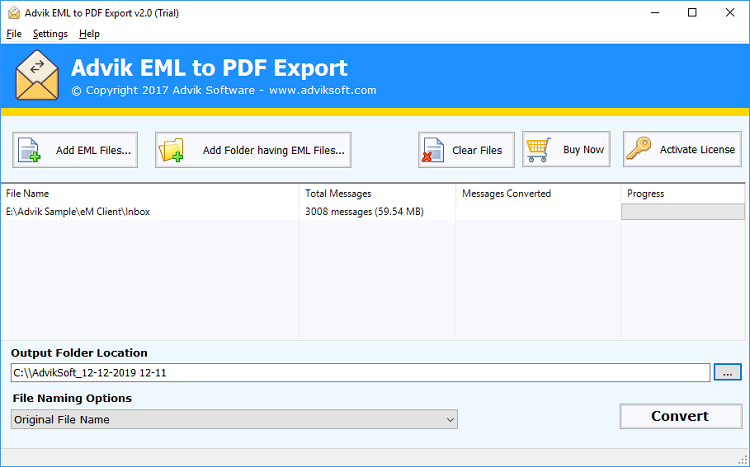Open the Settings menu
Viewport: 750px width, 467px height.
50,34
